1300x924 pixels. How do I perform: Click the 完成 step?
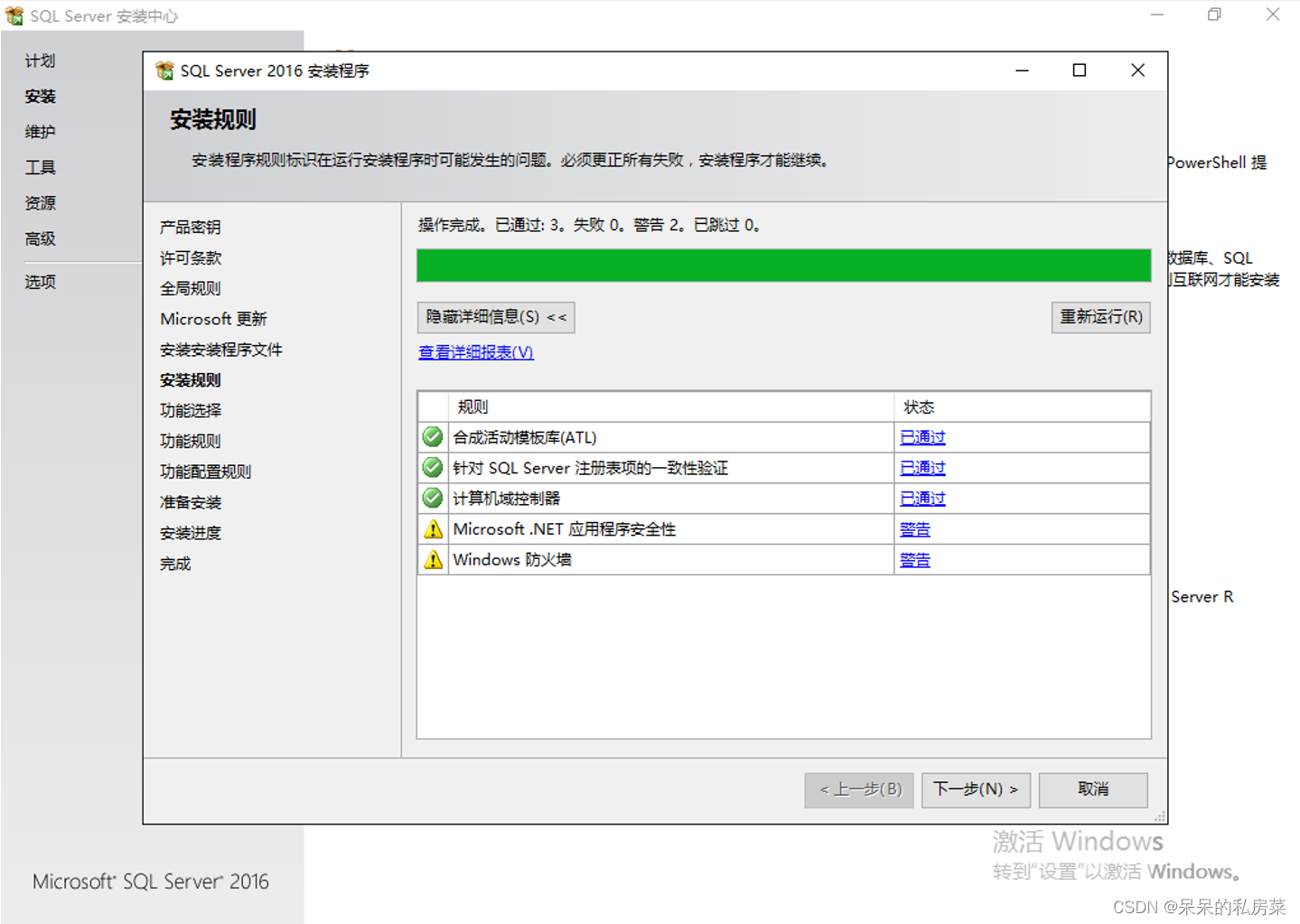[175, 564]
